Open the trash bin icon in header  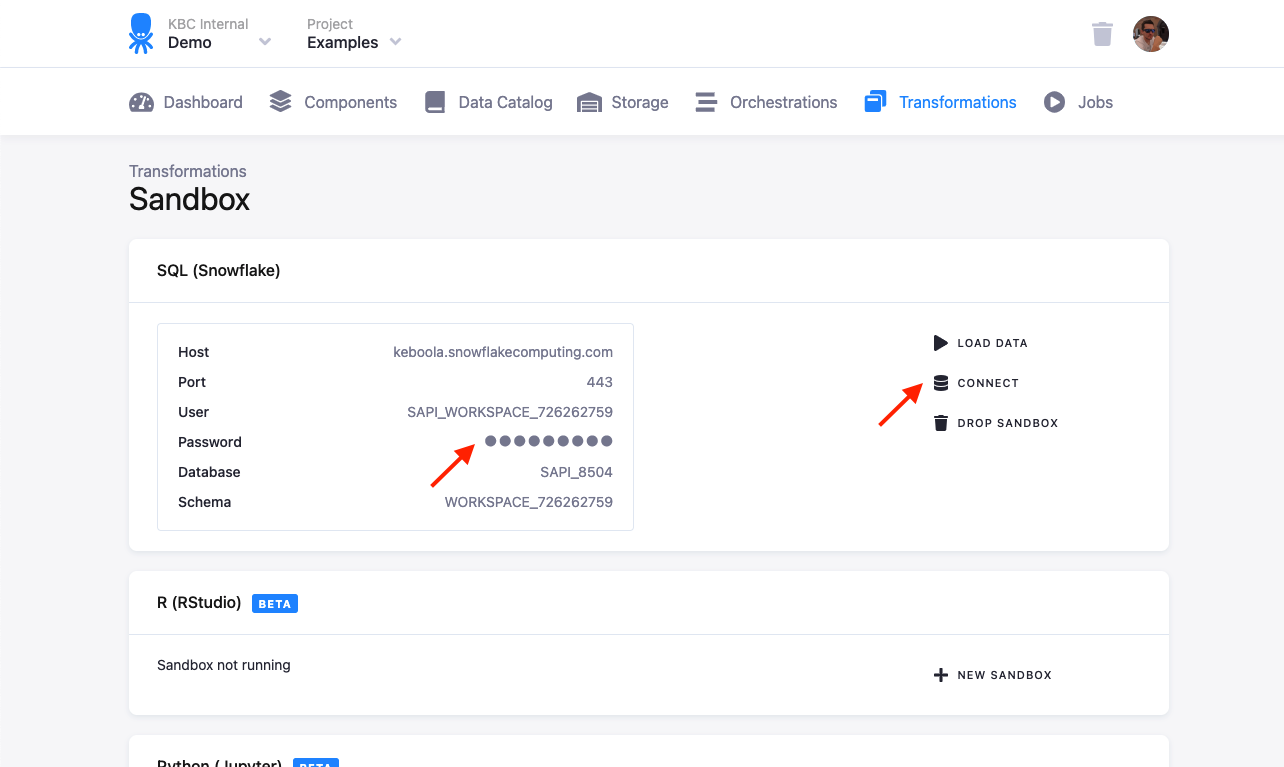(x=1102, y=34)
